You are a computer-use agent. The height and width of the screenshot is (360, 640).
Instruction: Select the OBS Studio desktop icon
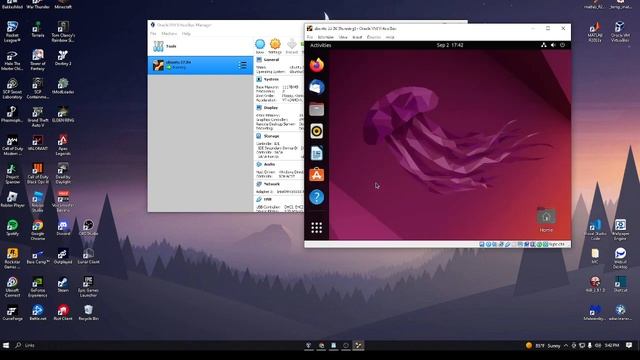[88, 228]
